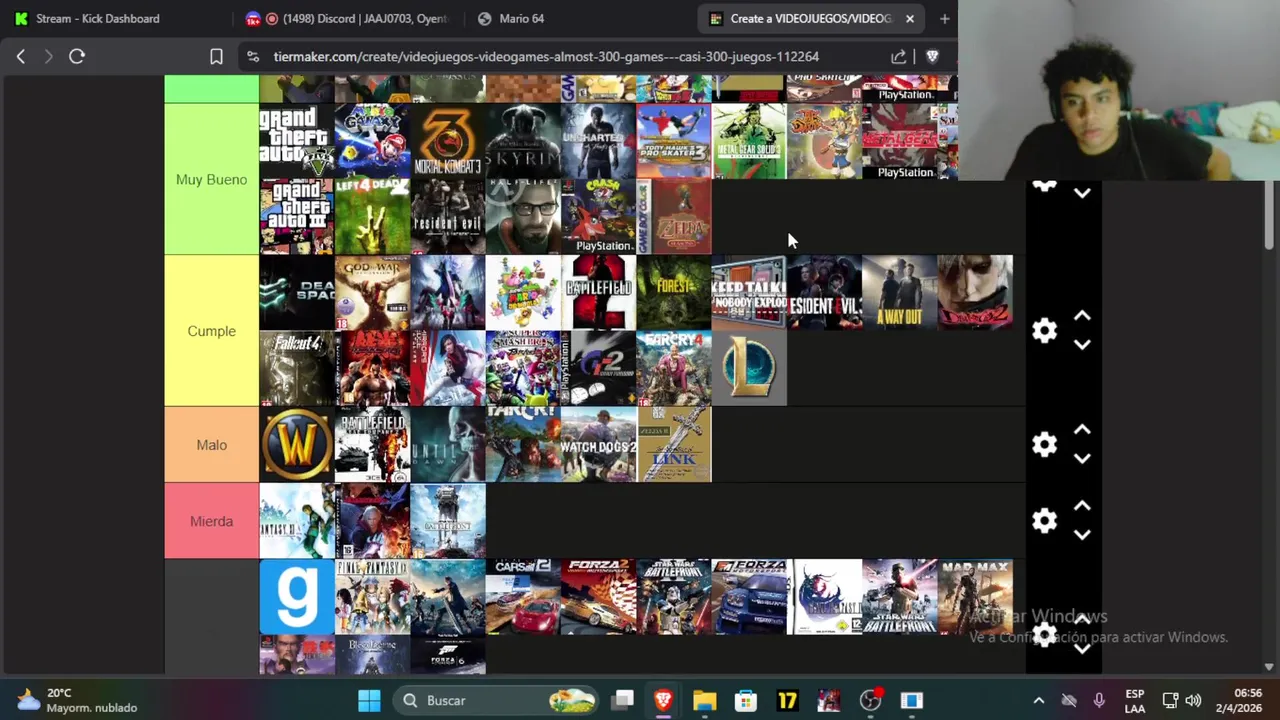The width and height of the screenshot is (1280, 720).
Task: Open settings gear for the Mierda tier
Action: click(1044, 521)
